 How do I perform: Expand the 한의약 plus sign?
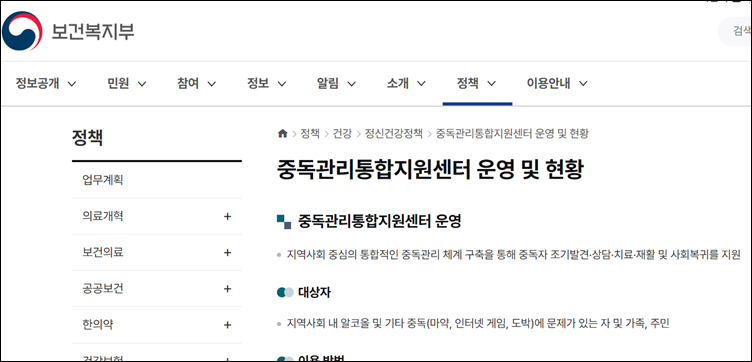227,325
